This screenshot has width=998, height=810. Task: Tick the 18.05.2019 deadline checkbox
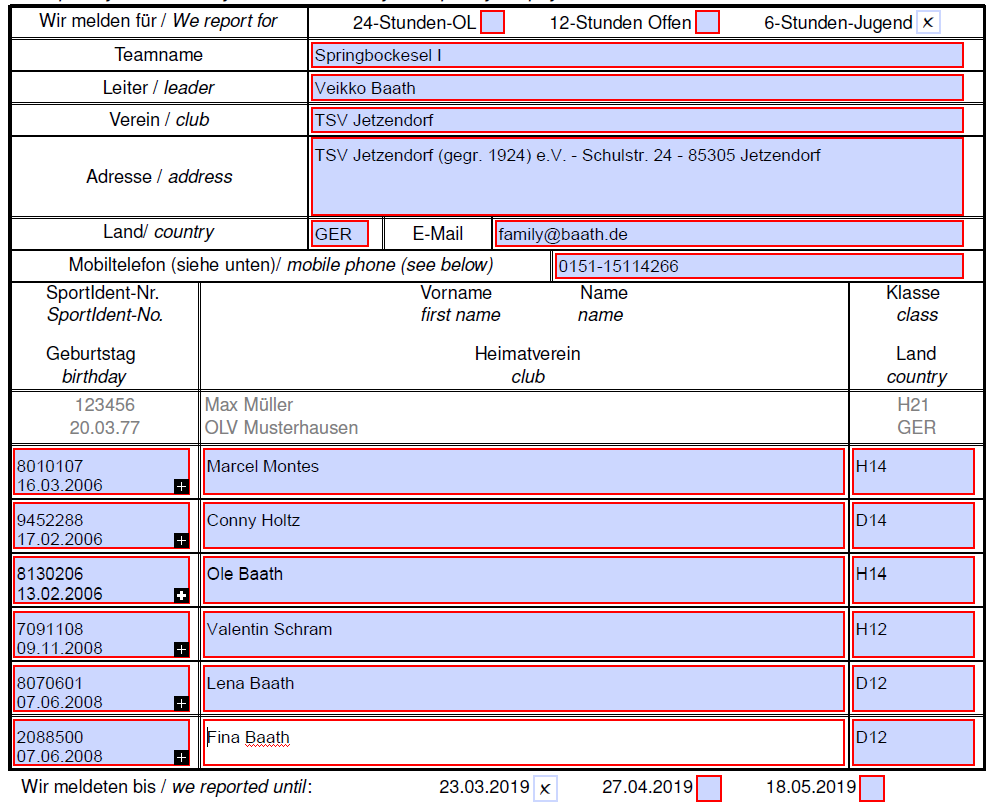(872, 789)
